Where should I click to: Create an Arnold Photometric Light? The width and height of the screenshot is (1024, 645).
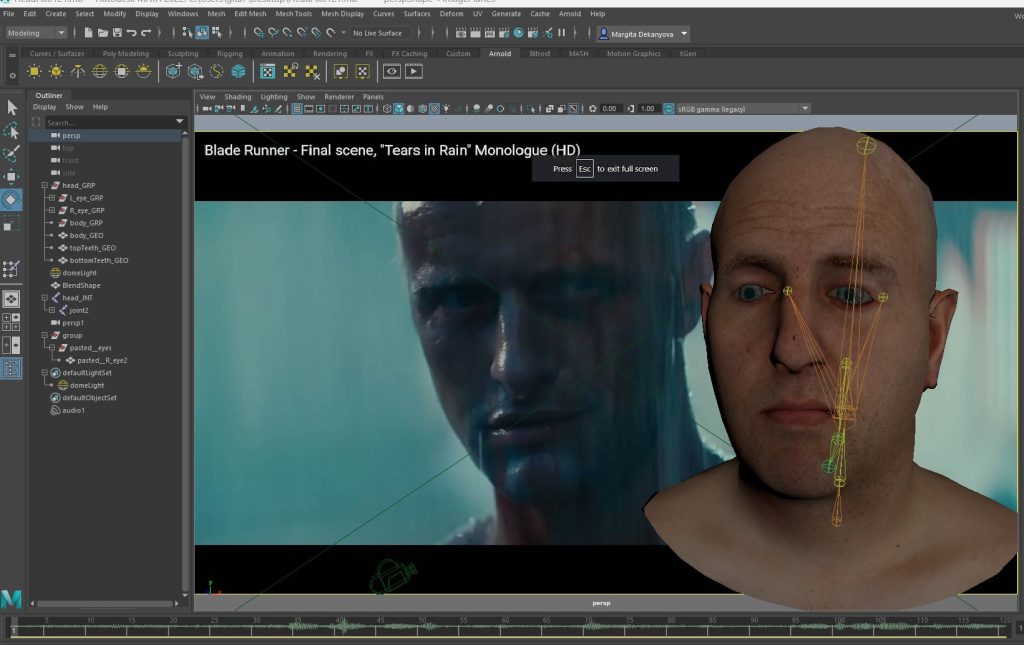coord(78,72)
